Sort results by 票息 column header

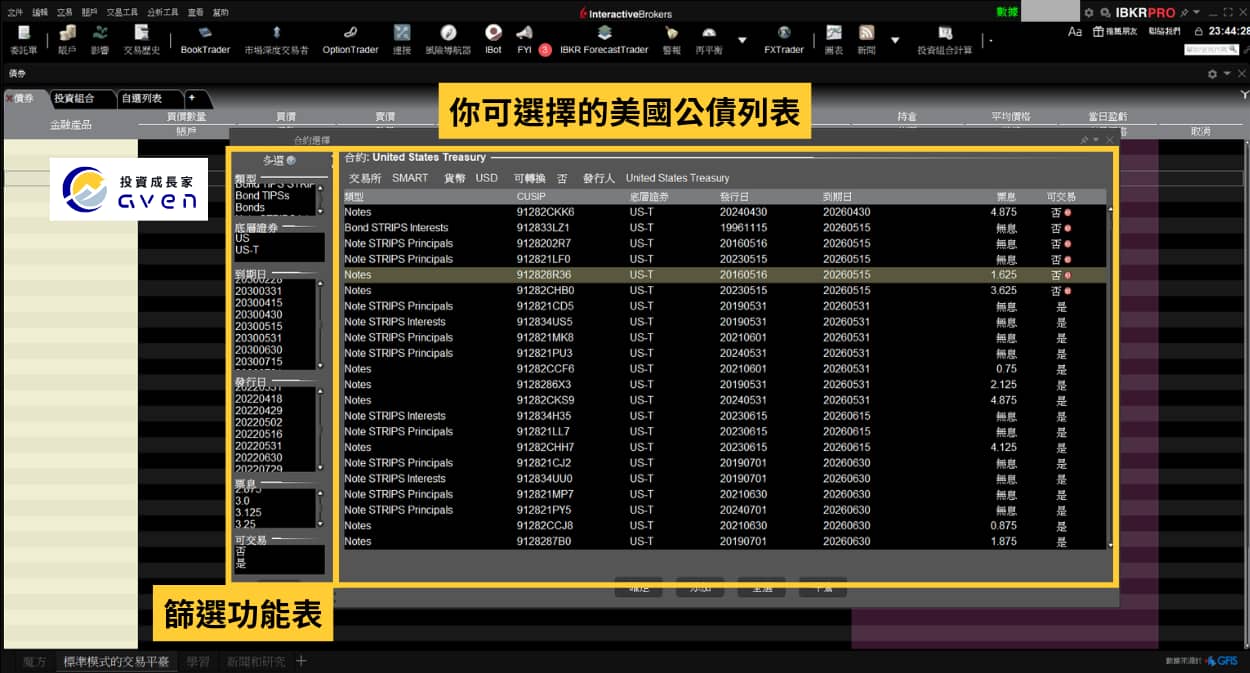[1006, 196]
